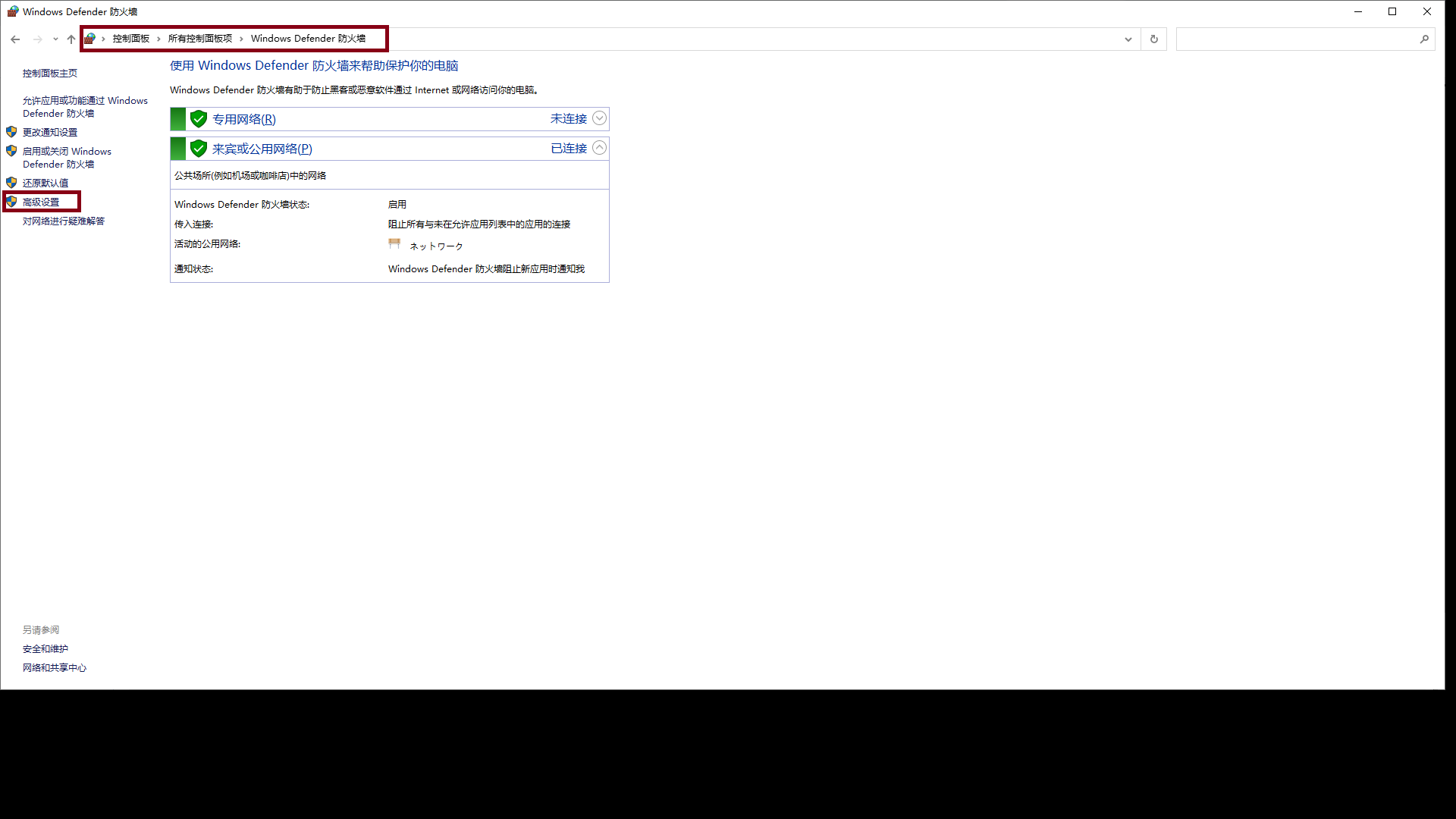The width and height of the screenshot is (1456, 819).
Task: Open the 高级设置 link
Action: click(41, 202)
